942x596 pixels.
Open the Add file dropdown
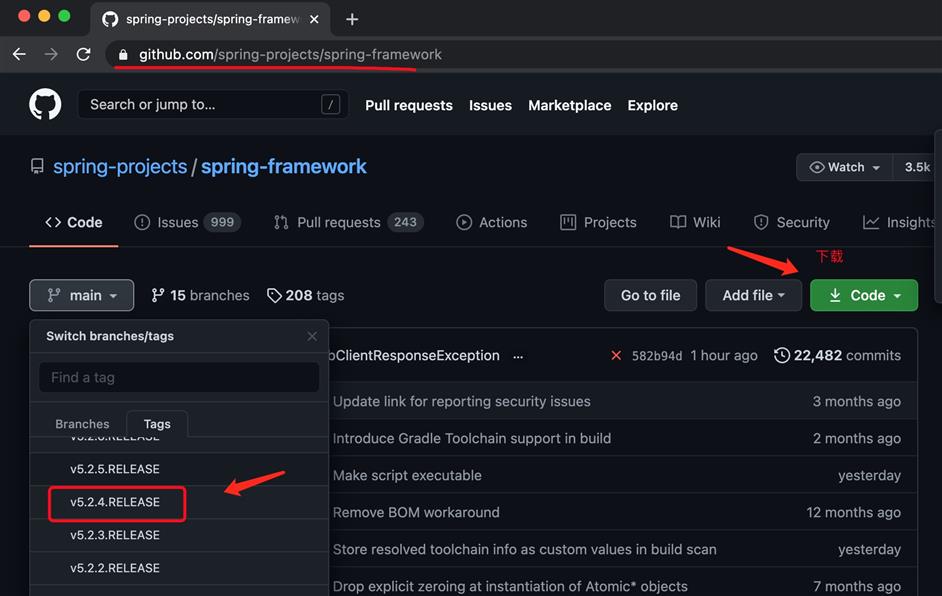point(753,295)
